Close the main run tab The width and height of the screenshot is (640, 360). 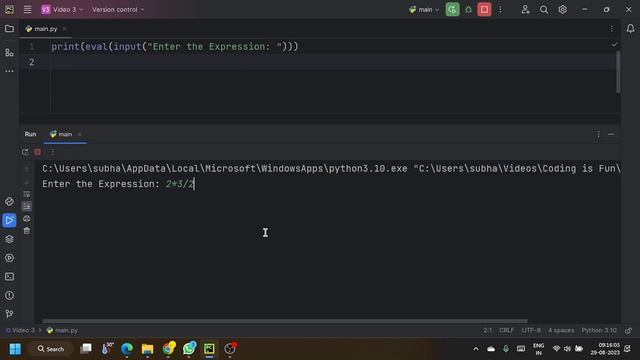[x=80, y=134]
